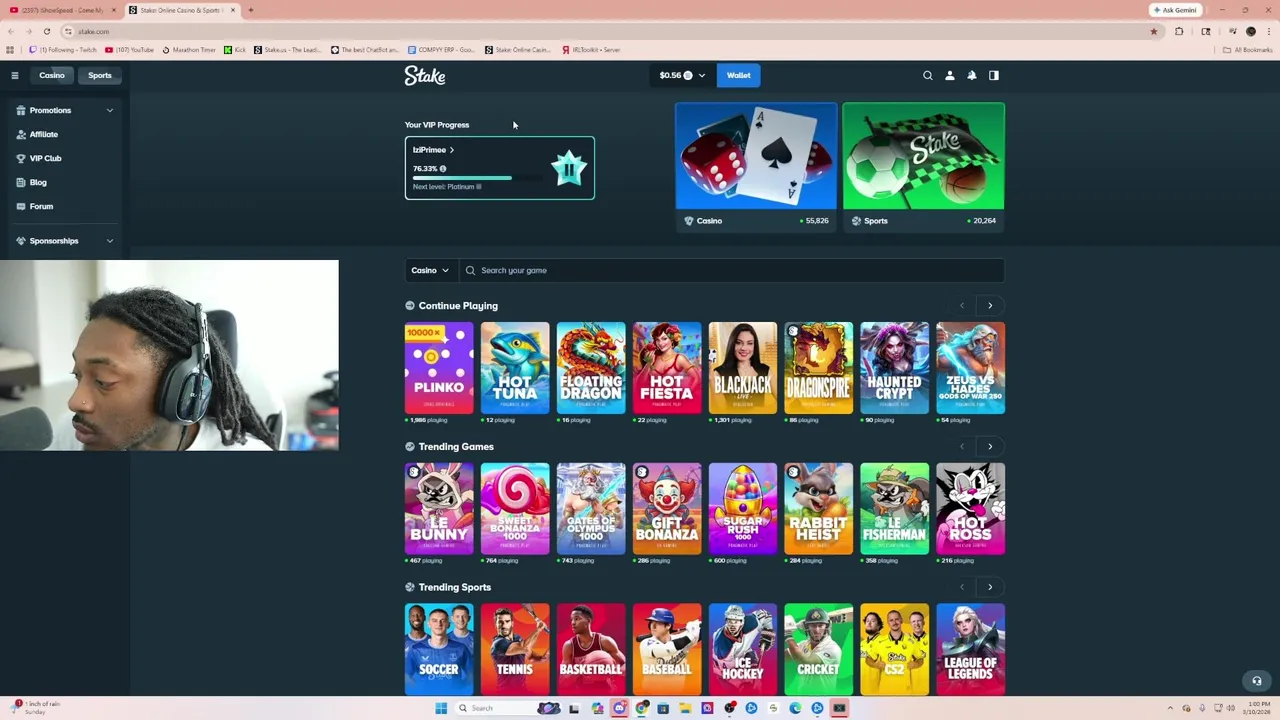Viewport: 1280px width, 720px height.
Task: Click Ask Gemini button in Chrome
Action: [1175, 10]
